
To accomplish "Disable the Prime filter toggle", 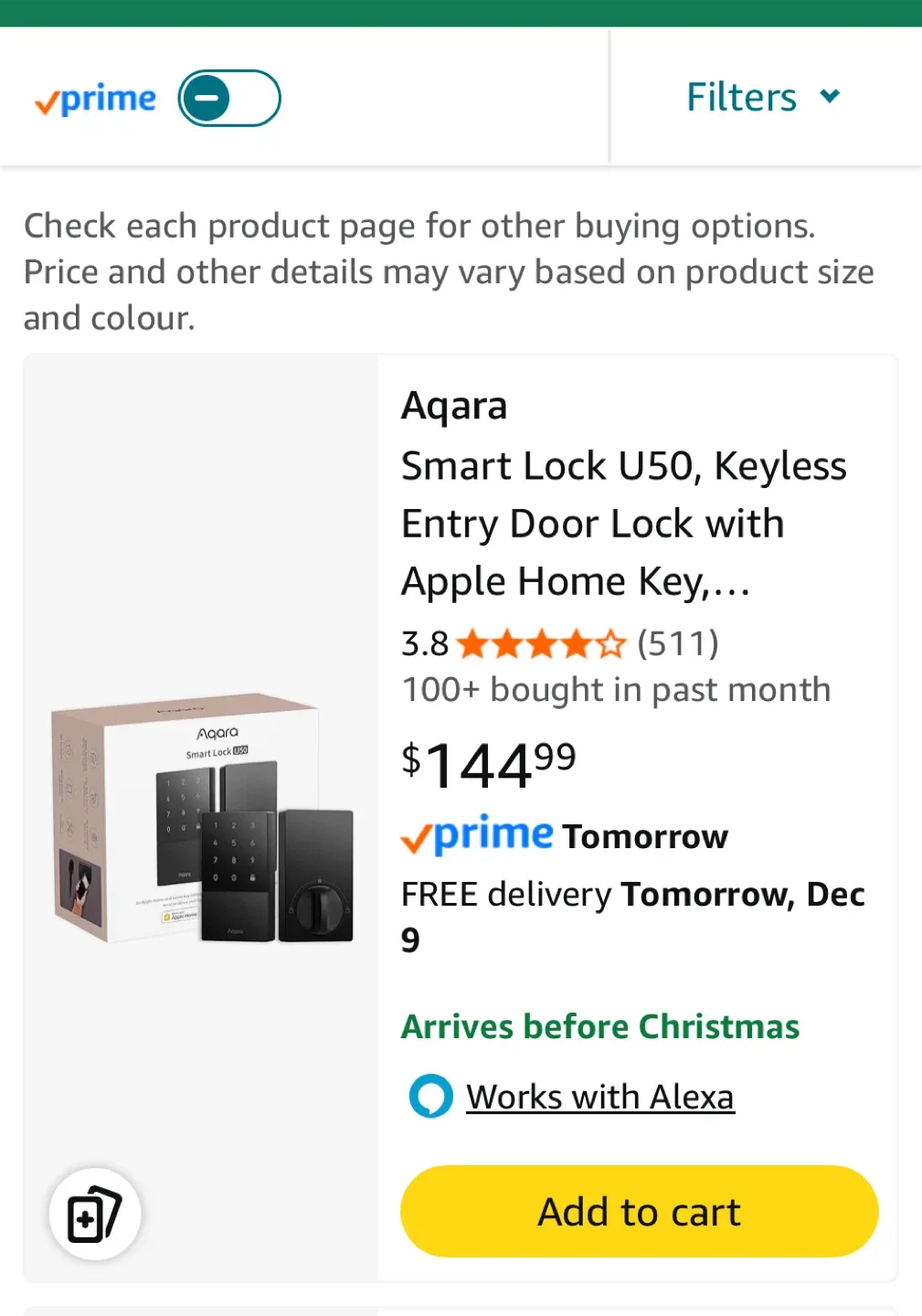I will [x=229, y=97].
